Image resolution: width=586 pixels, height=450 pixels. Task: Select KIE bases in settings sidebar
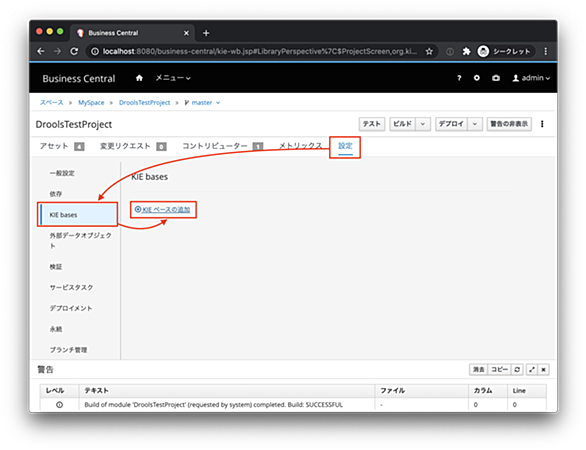click(x=78, y=215)
